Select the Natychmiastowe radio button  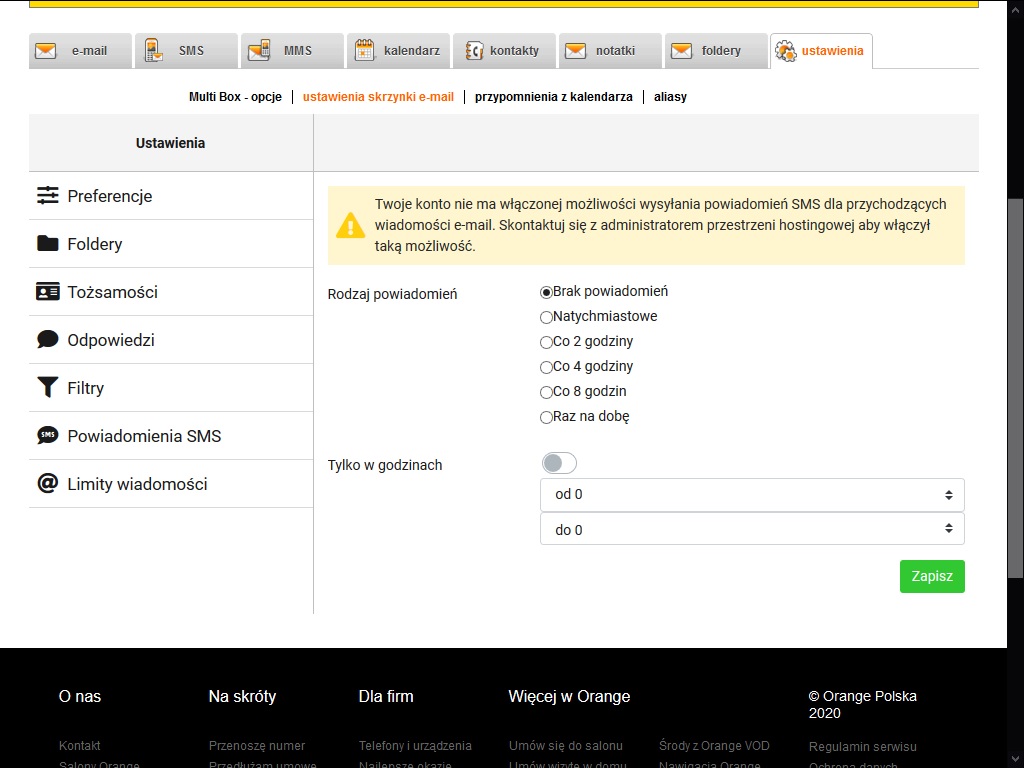click(547, 316)
